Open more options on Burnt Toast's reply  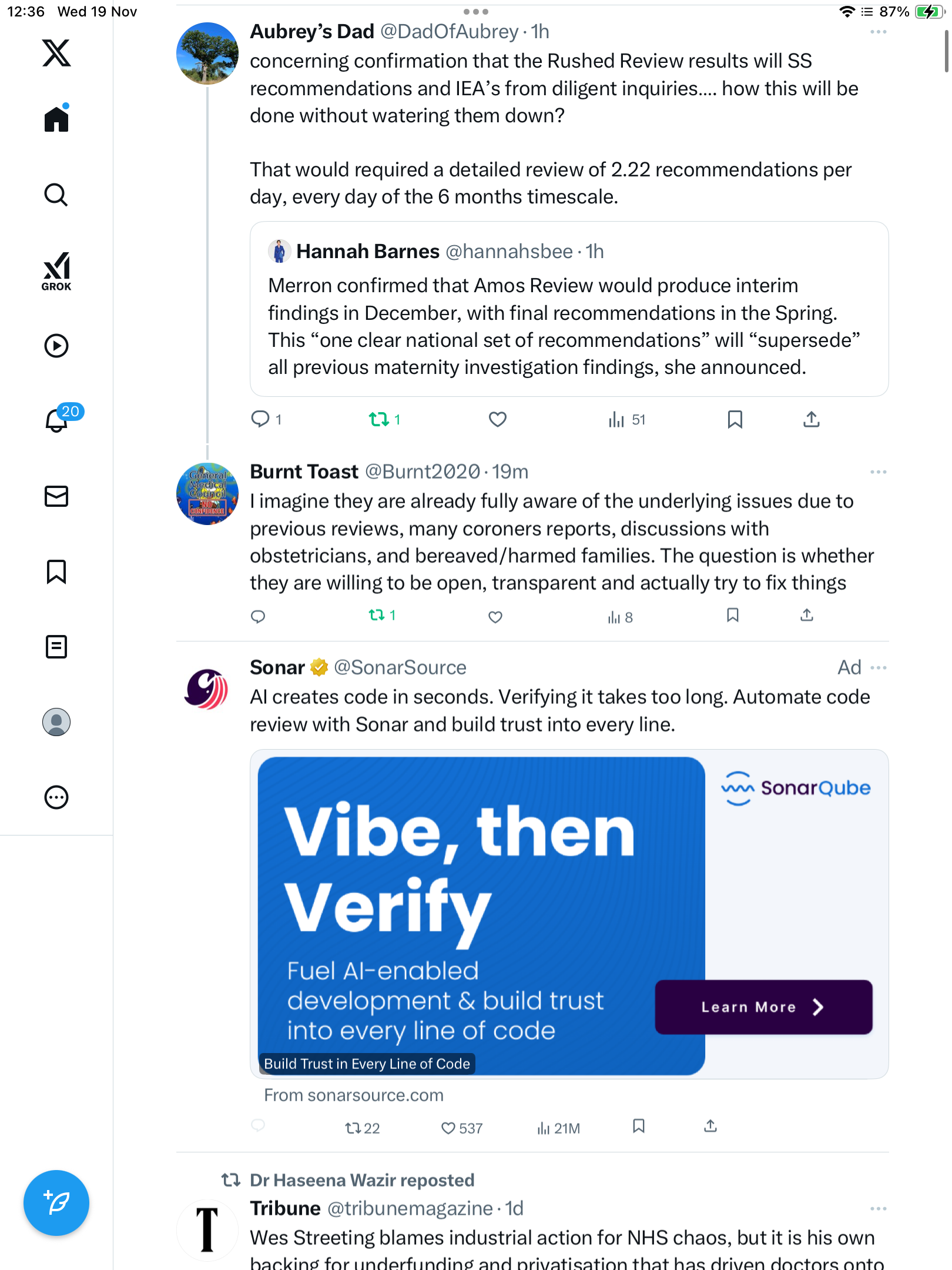878,472
